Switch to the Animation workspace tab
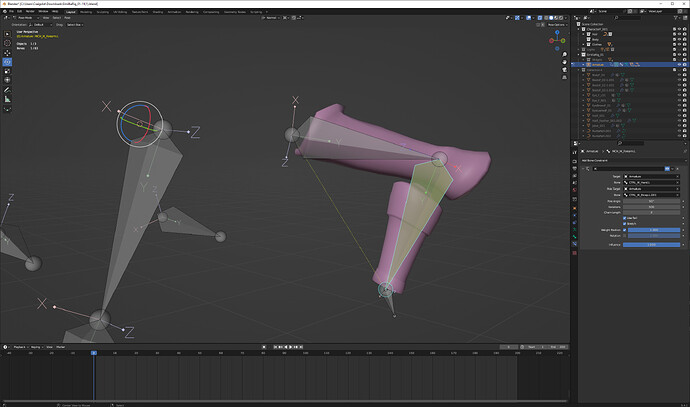690x407 pixels. pos(174,12)
